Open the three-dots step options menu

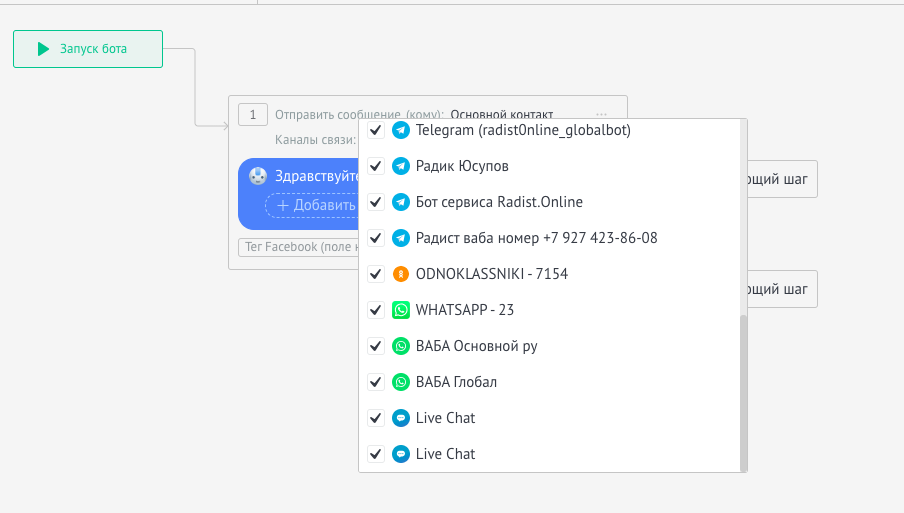601,115
